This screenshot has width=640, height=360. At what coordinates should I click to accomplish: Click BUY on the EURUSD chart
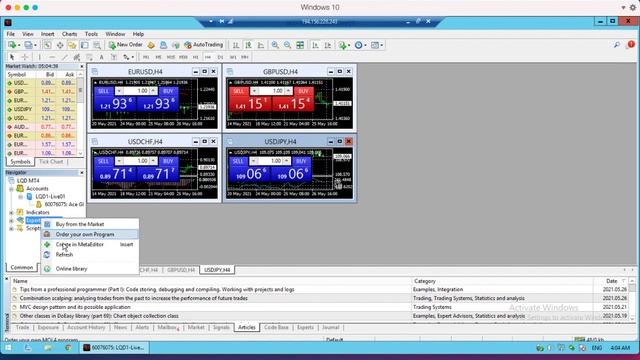[168, 91]
